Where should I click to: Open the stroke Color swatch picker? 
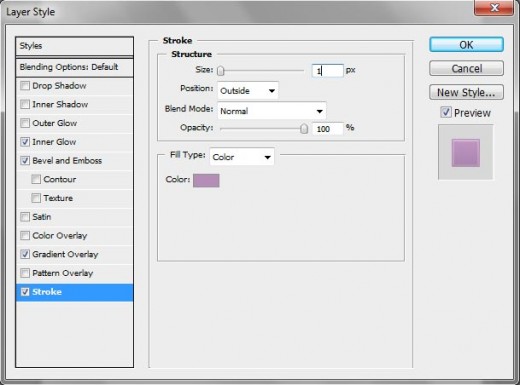click(x=206, y=180)
